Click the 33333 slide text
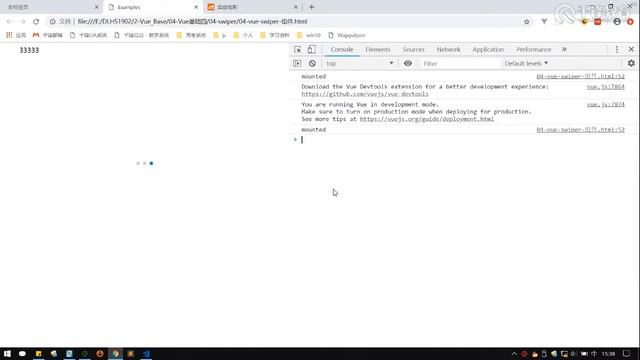 pos(29,50)
